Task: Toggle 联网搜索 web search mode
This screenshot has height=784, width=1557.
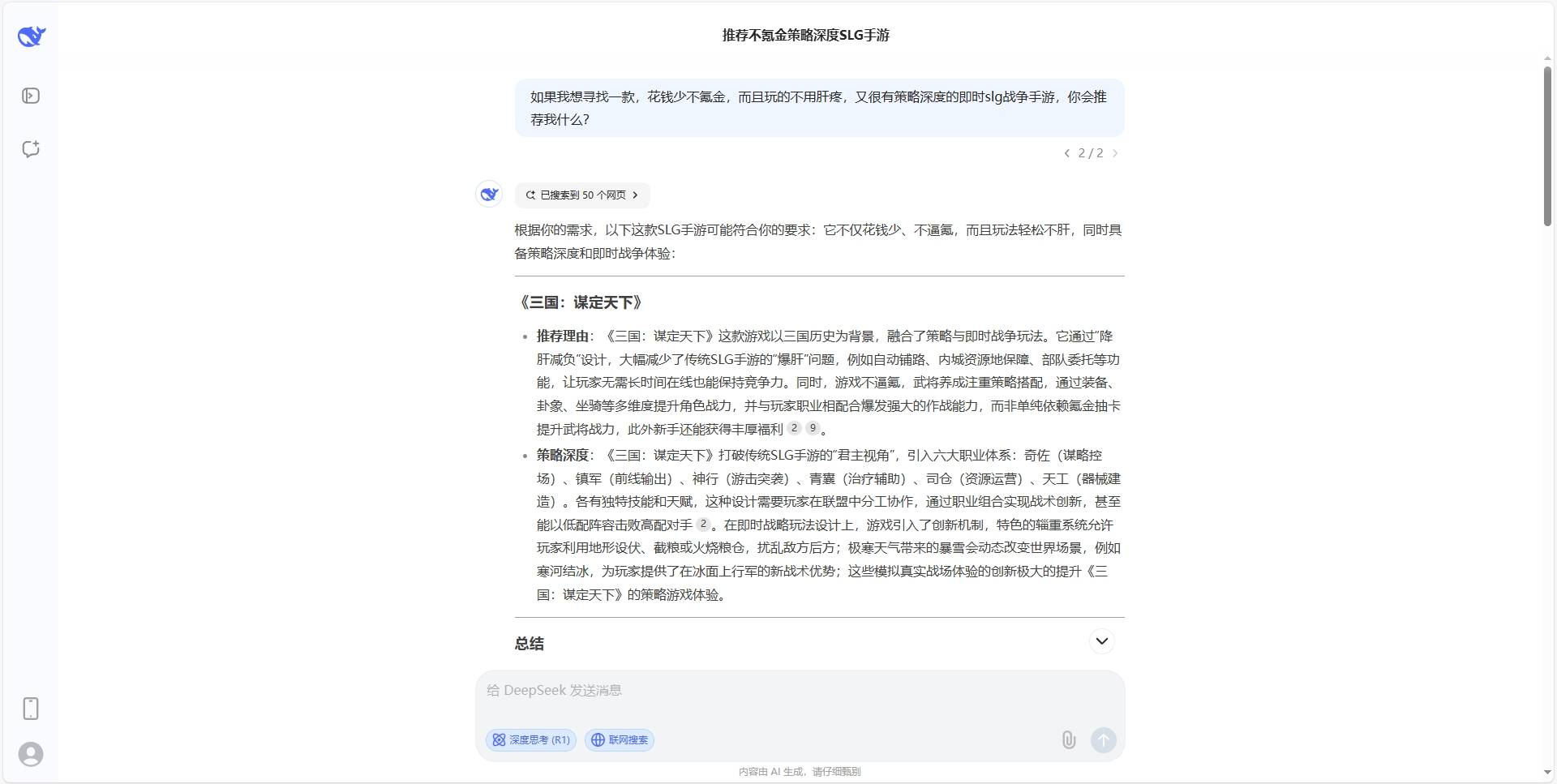Action: click(620, 739)
